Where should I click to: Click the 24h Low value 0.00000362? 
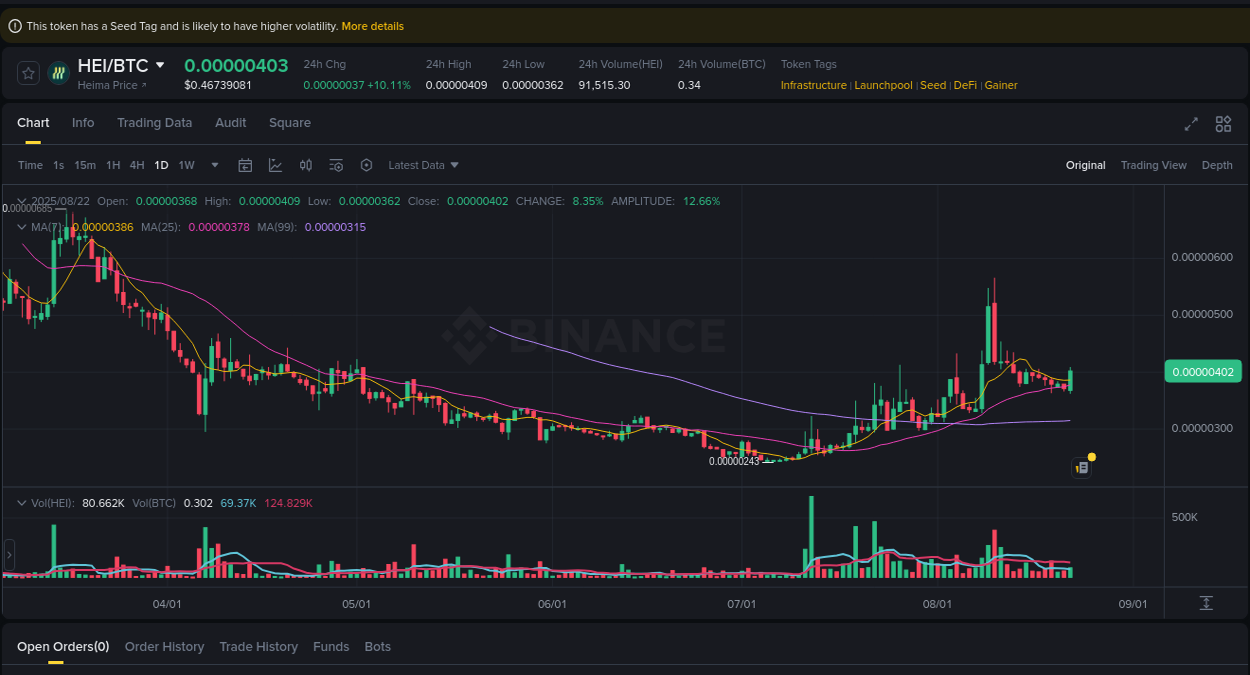533,85
